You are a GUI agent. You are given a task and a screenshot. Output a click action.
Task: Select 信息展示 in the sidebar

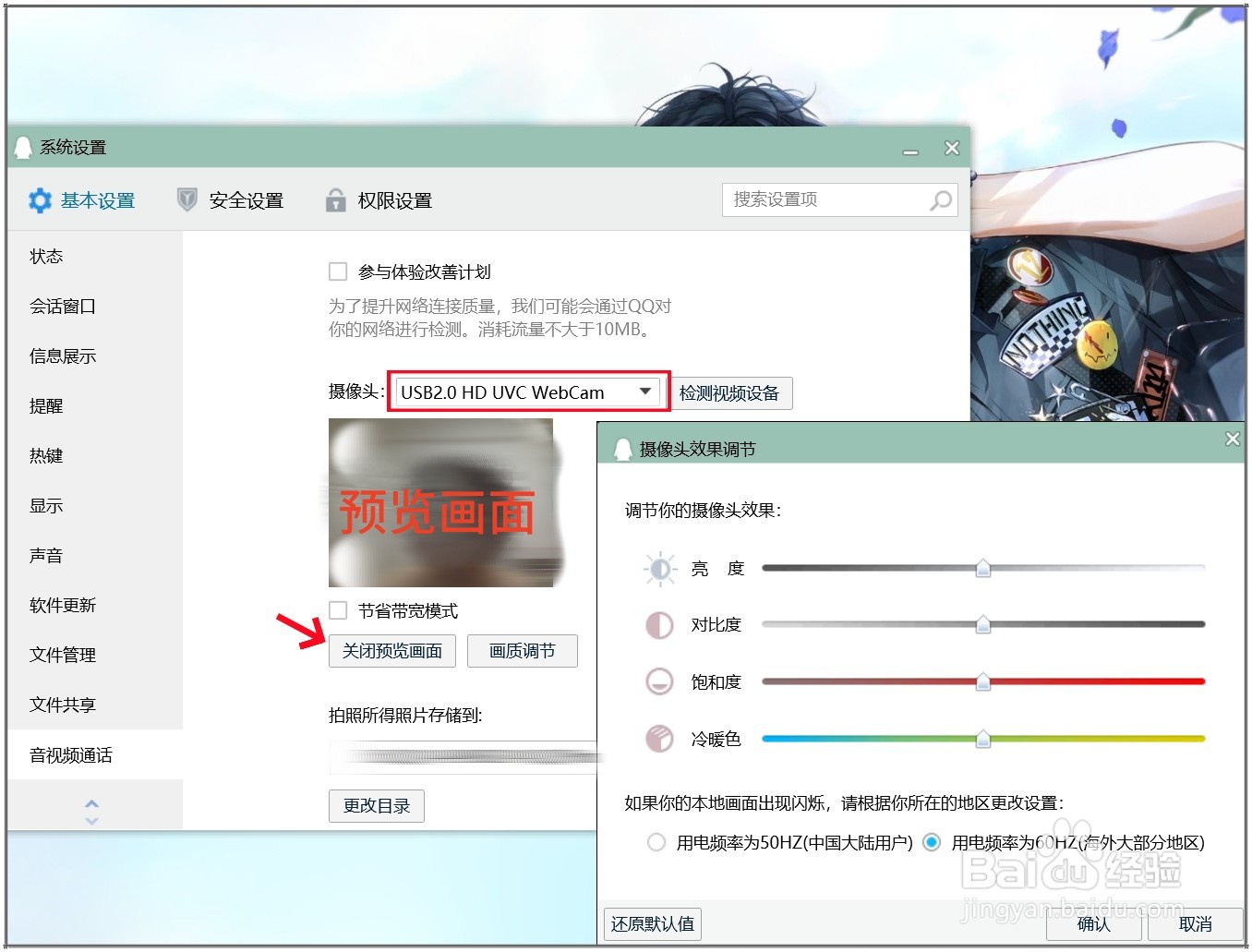coord(95,355)
